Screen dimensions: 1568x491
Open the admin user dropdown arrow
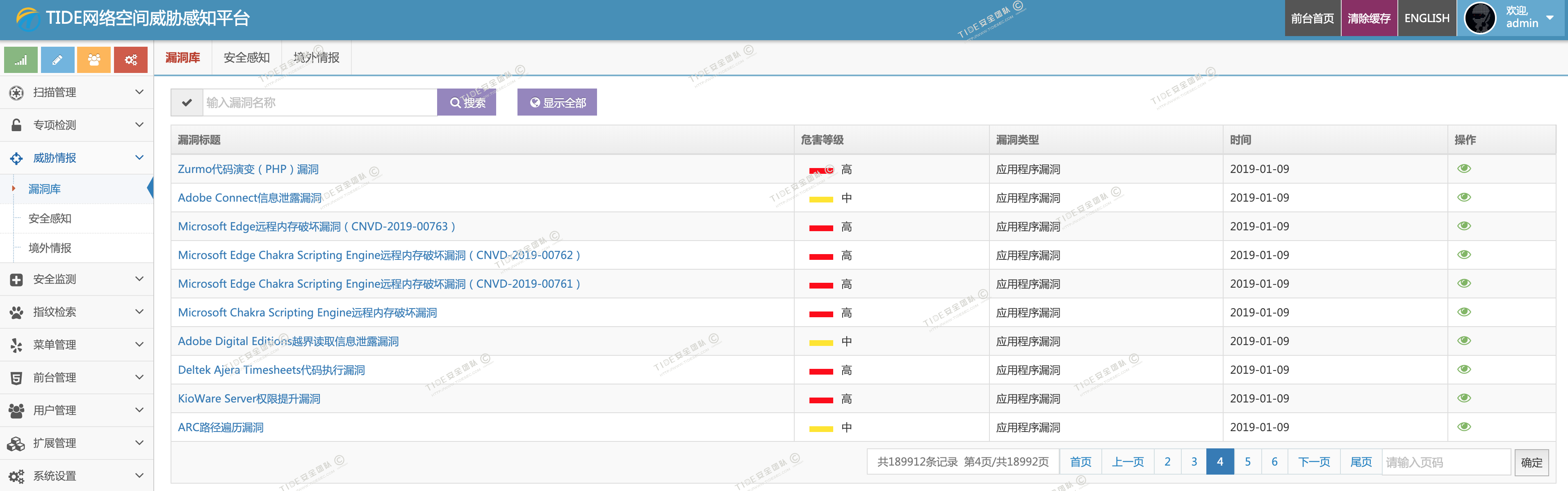1550,18
